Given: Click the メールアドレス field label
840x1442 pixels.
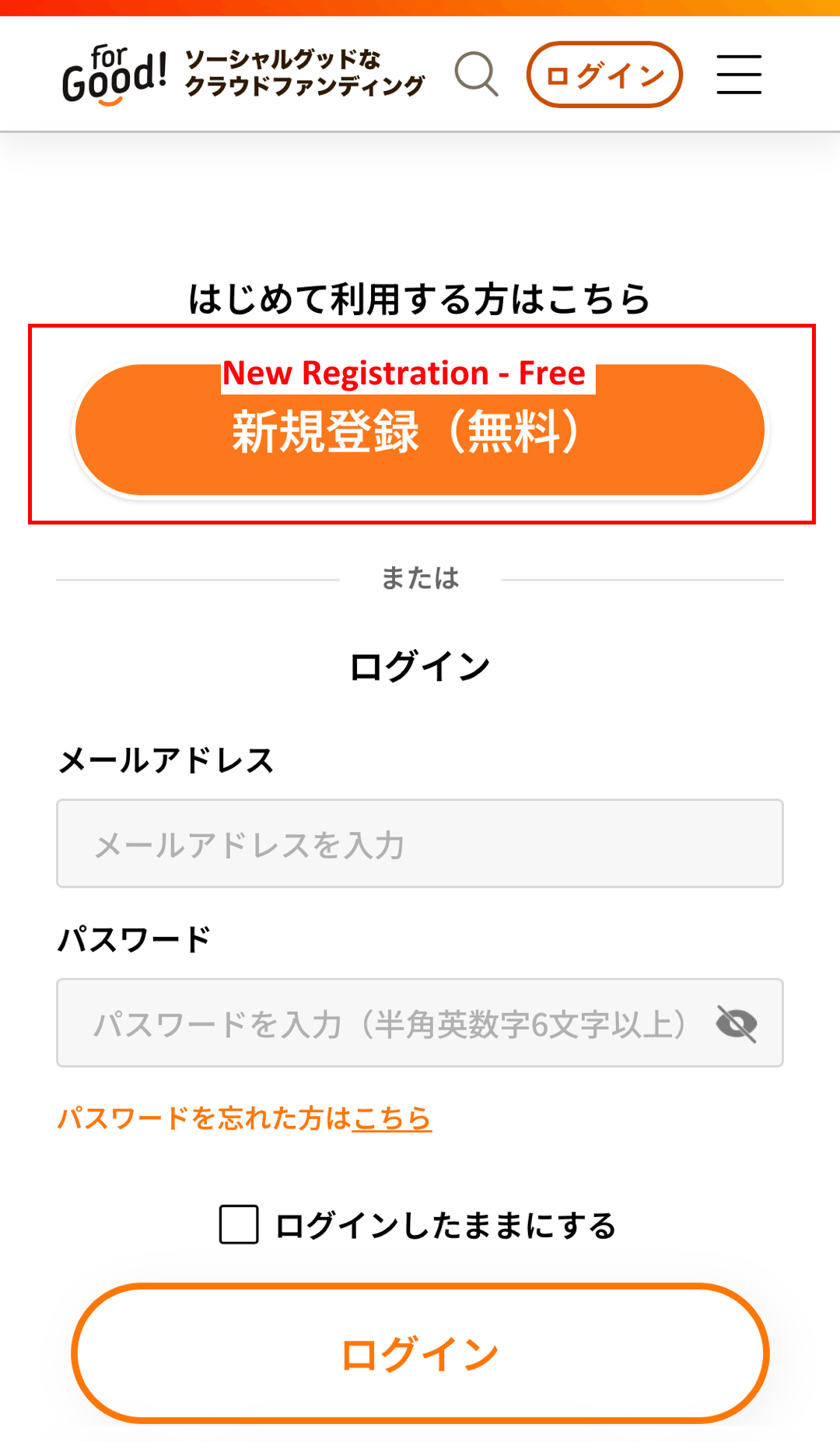Looking at the screenshot, I should point(166,760).
